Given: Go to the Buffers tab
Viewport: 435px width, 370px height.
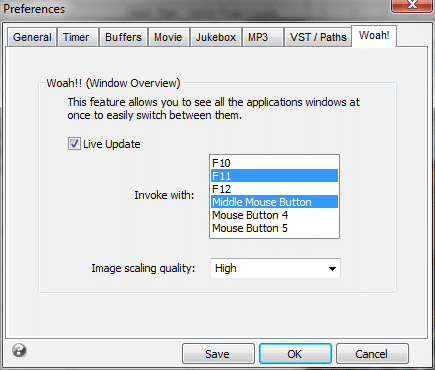Looking at the screenshot, I should click(x=123, y=37).
